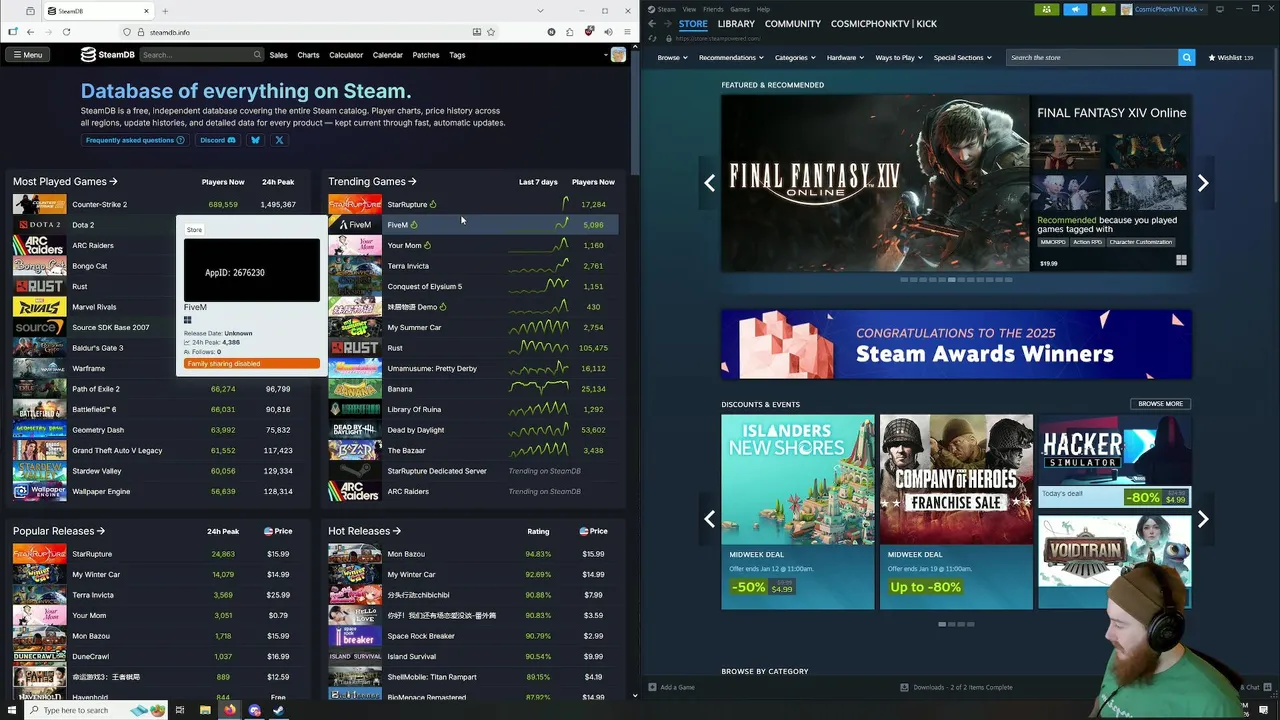This screenshot has width=1280, height=720.
Task: Open Steam notifications bell icon
Action: point(1103,9)
